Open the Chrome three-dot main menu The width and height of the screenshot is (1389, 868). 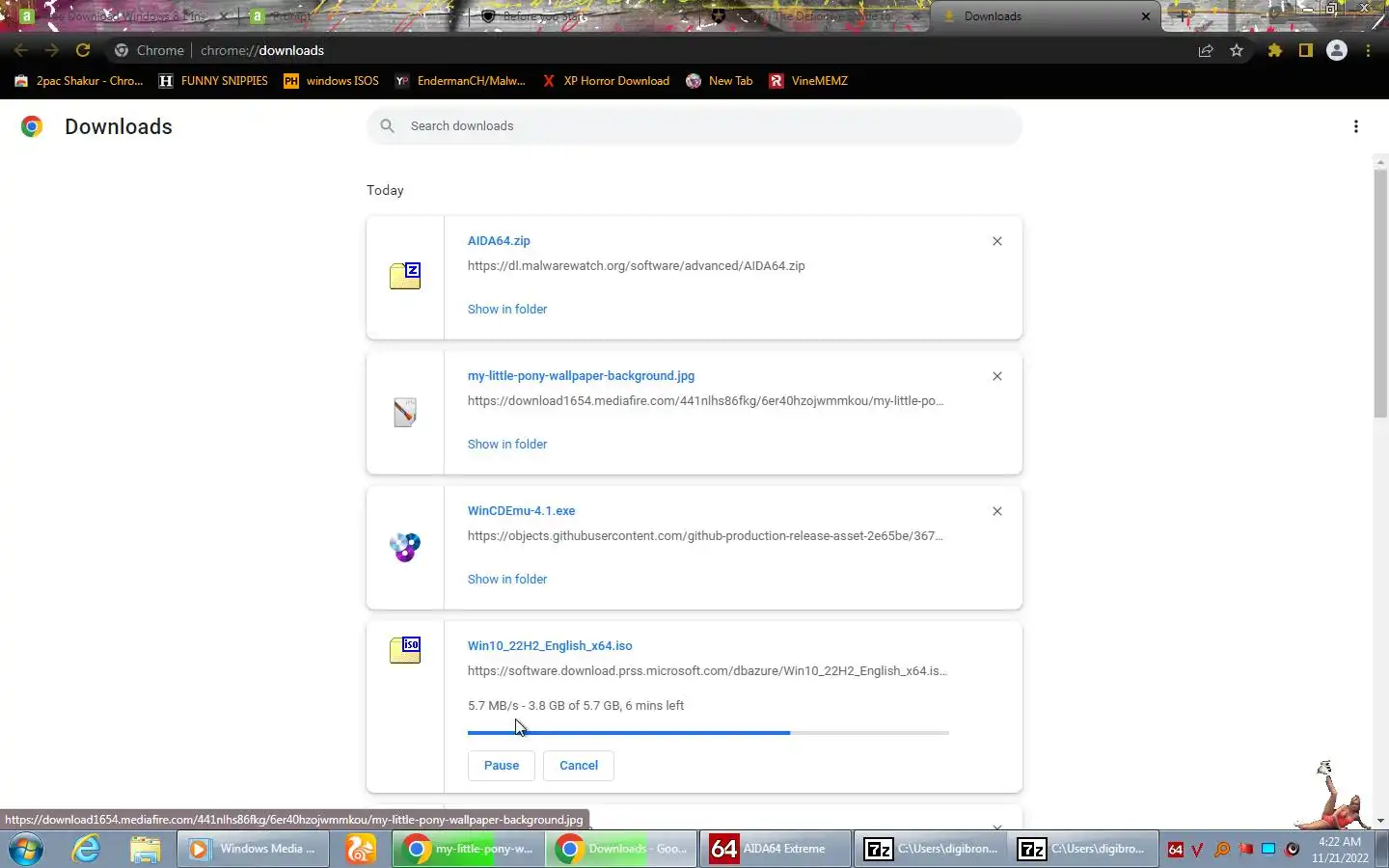point(1368,50)
